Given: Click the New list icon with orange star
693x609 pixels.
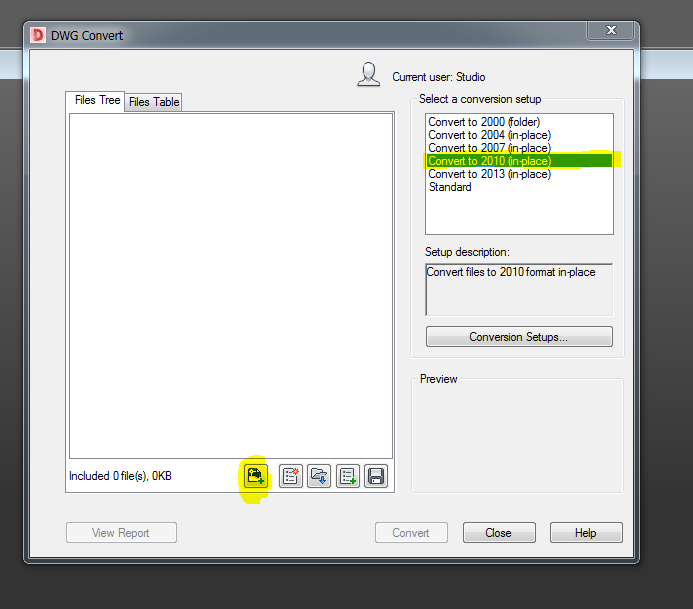Looking at the screenshot, I should tap(291, 476).
